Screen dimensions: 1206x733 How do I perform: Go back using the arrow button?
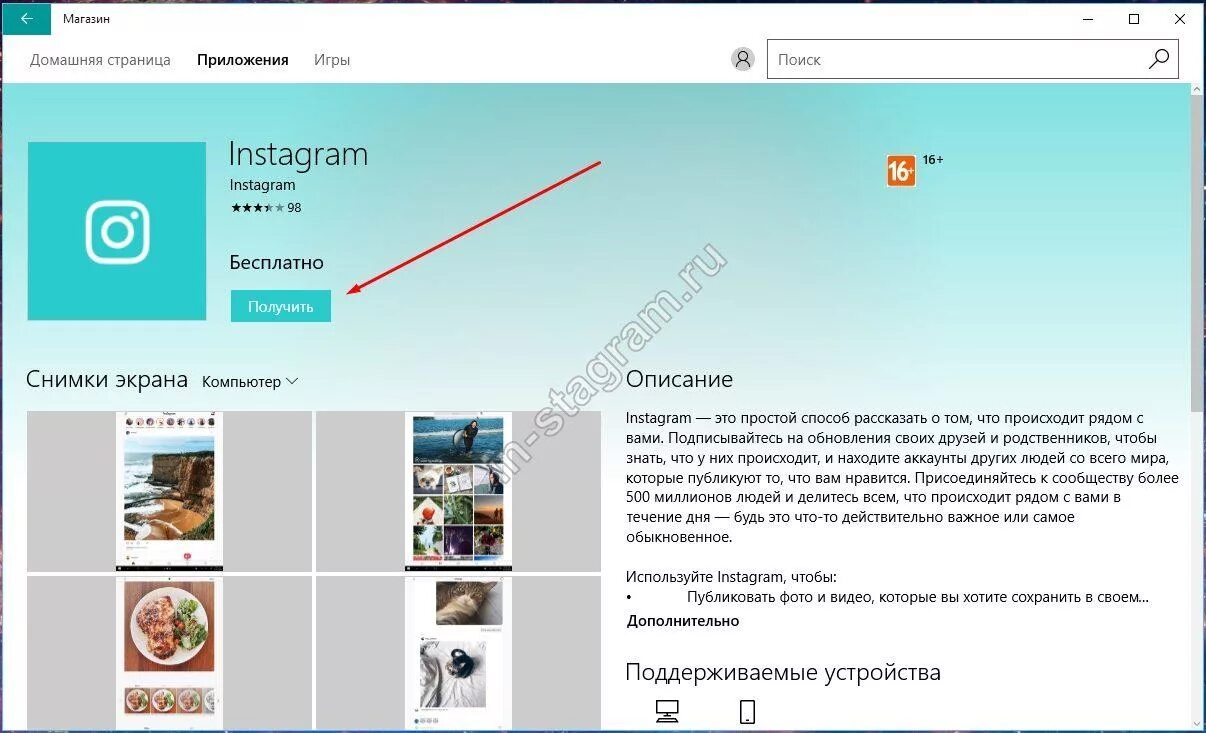[27, 19]
